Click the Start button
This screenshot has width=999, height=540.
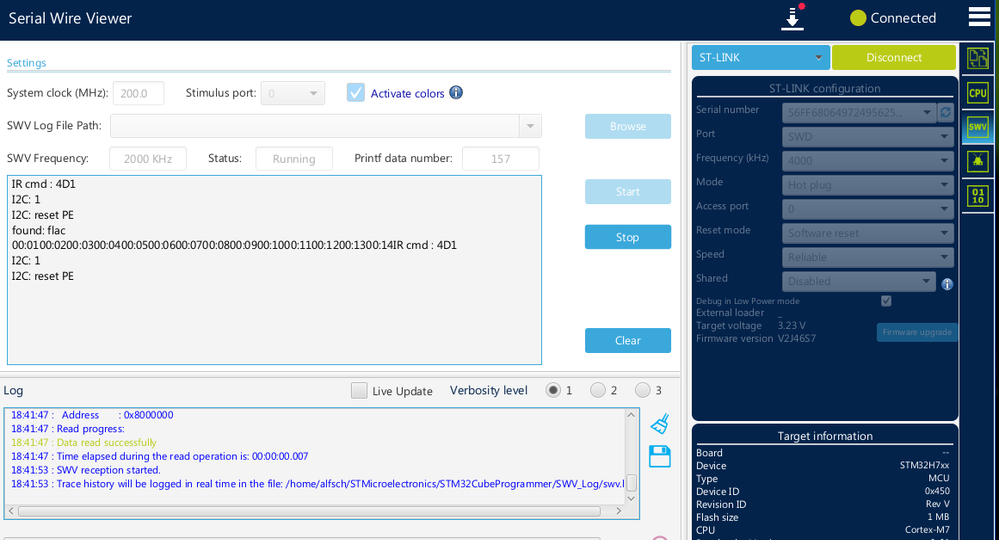628,192
